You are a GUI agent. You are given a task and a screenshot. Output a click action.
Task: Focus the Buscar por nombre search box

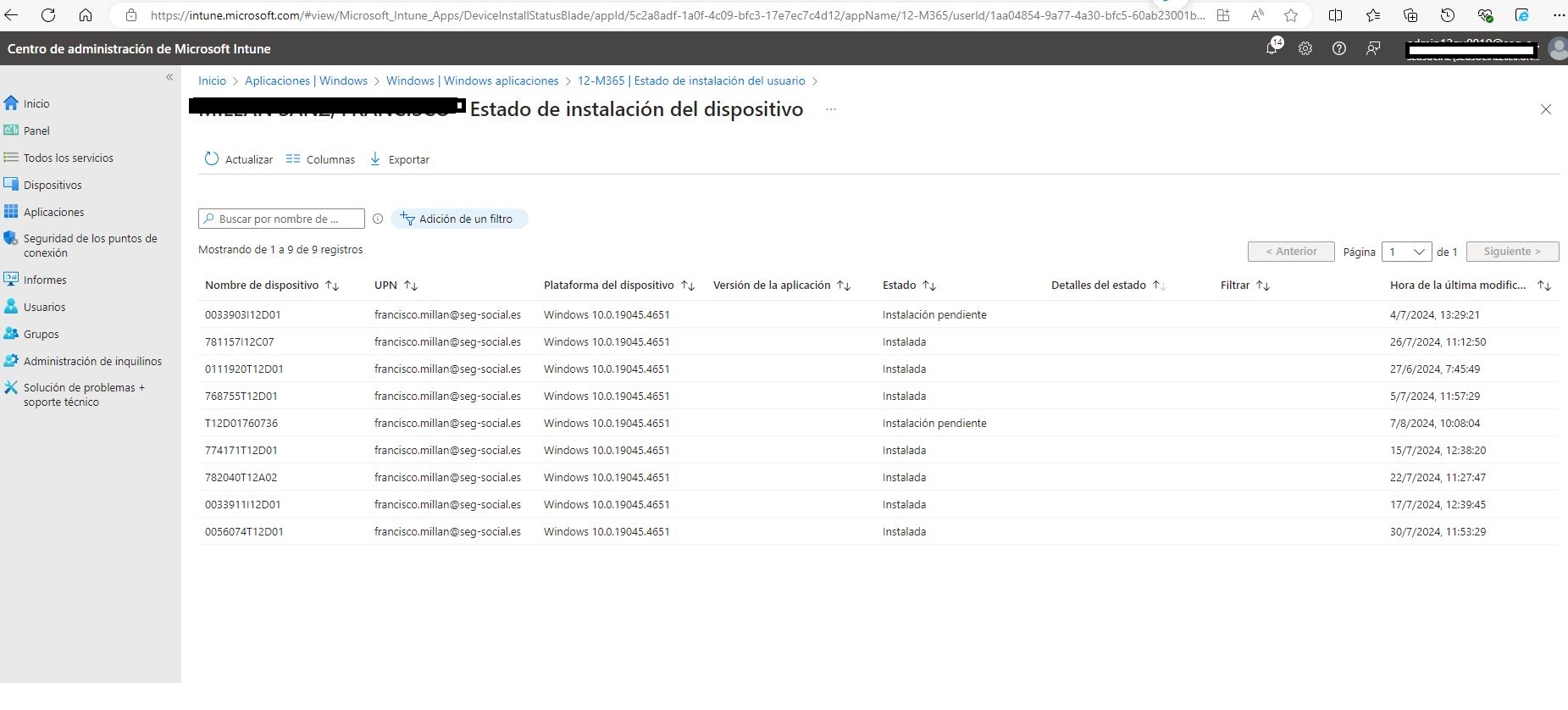tap(281, 219)
